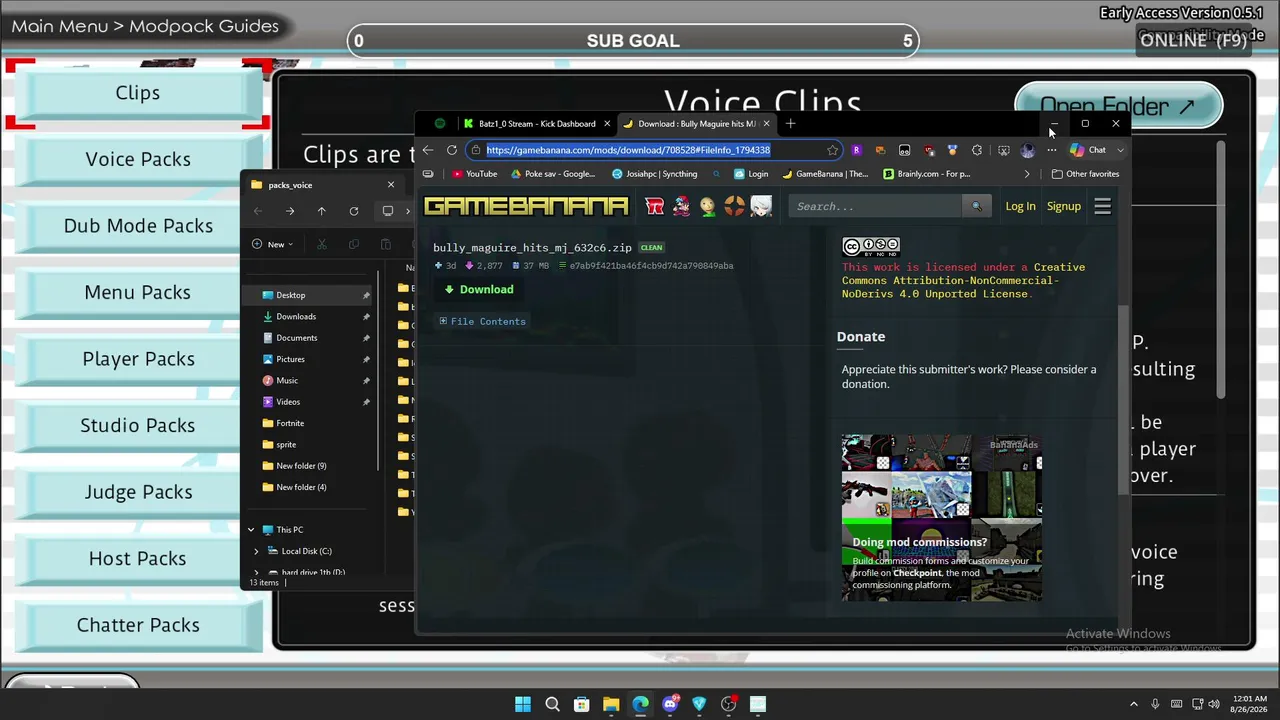Screen dimensions: 1280x720
Task: Open Videos in File Explorer sidebar
Action: pos(308,402)
